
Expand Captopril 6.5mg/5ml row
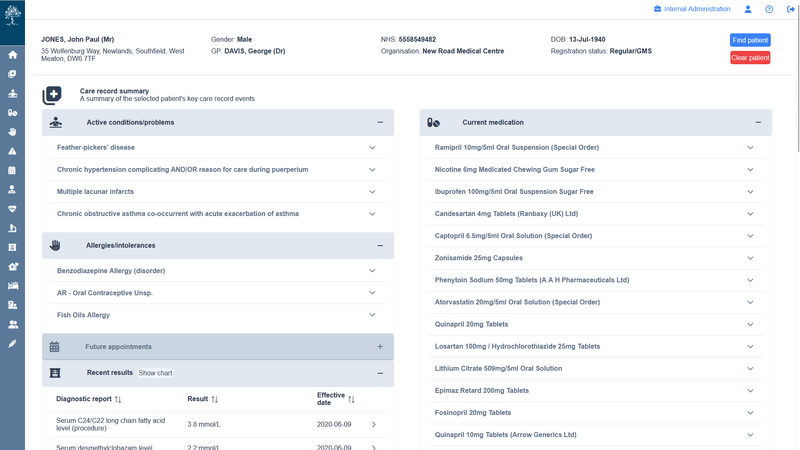pyautogui.click(x=750, y=236)
